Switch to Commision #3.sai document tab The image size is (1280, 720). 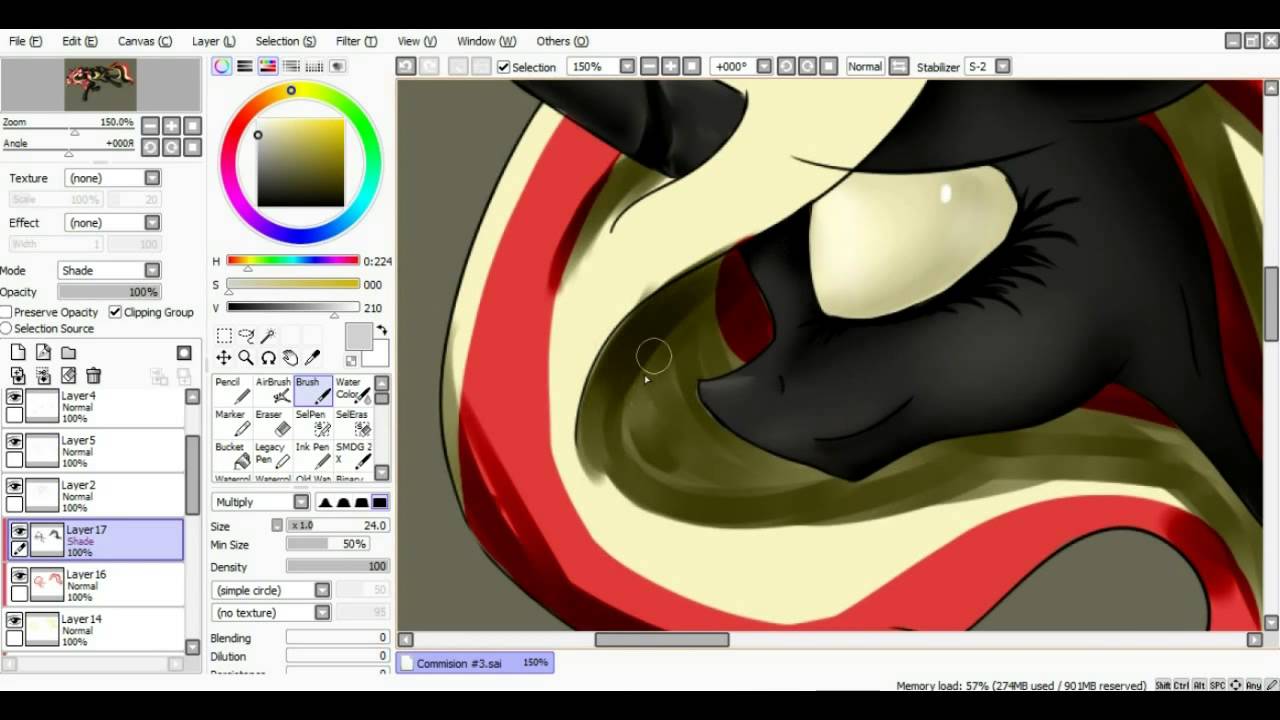(x=474, y=663)
